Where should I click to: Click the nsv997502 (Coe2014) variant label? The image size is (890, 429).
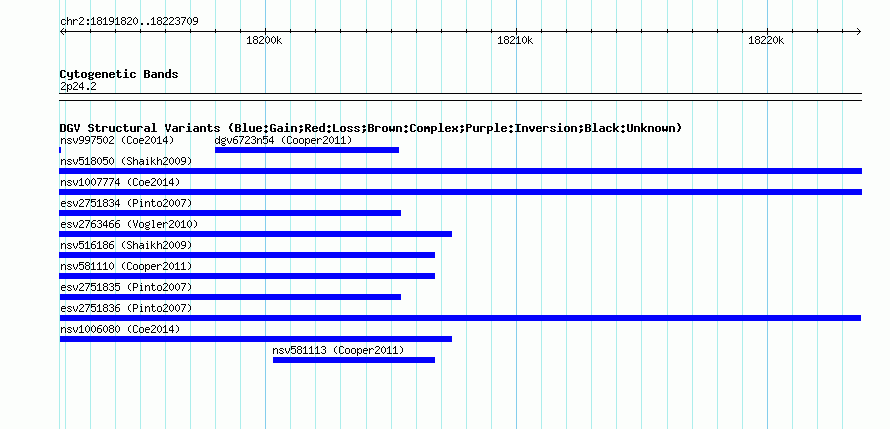[117, 140]
